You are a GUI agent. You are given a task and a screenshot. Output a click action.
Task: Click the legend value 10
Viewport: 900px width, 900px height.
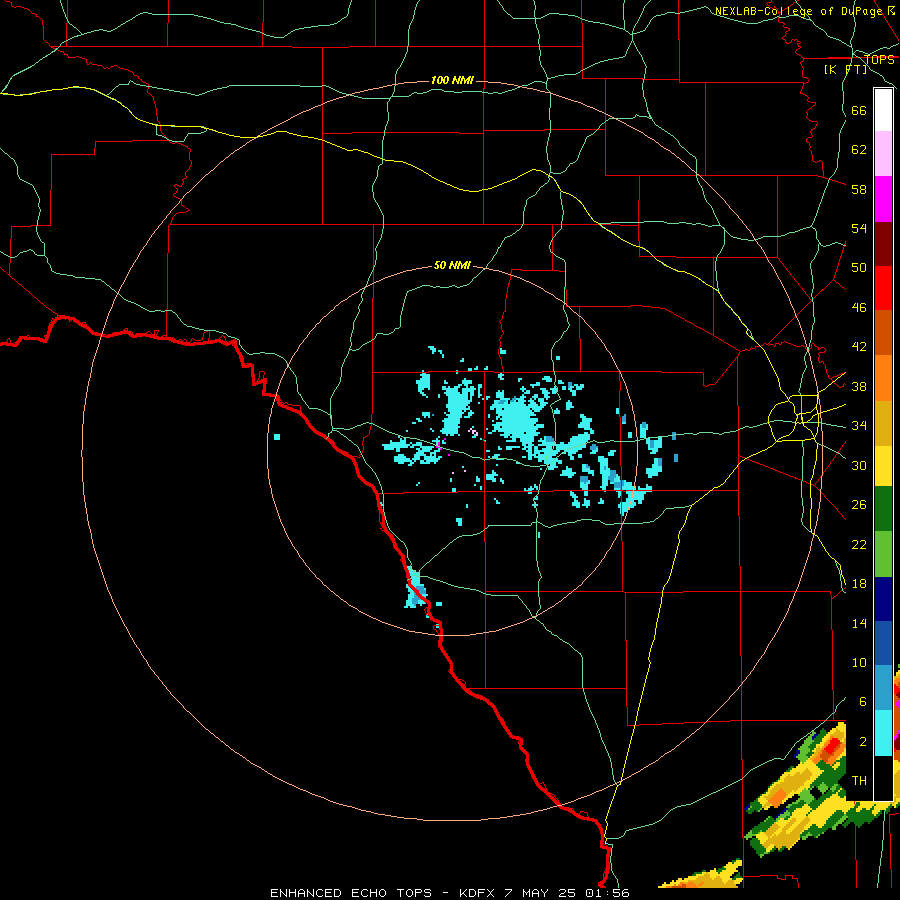coord(859,663)
